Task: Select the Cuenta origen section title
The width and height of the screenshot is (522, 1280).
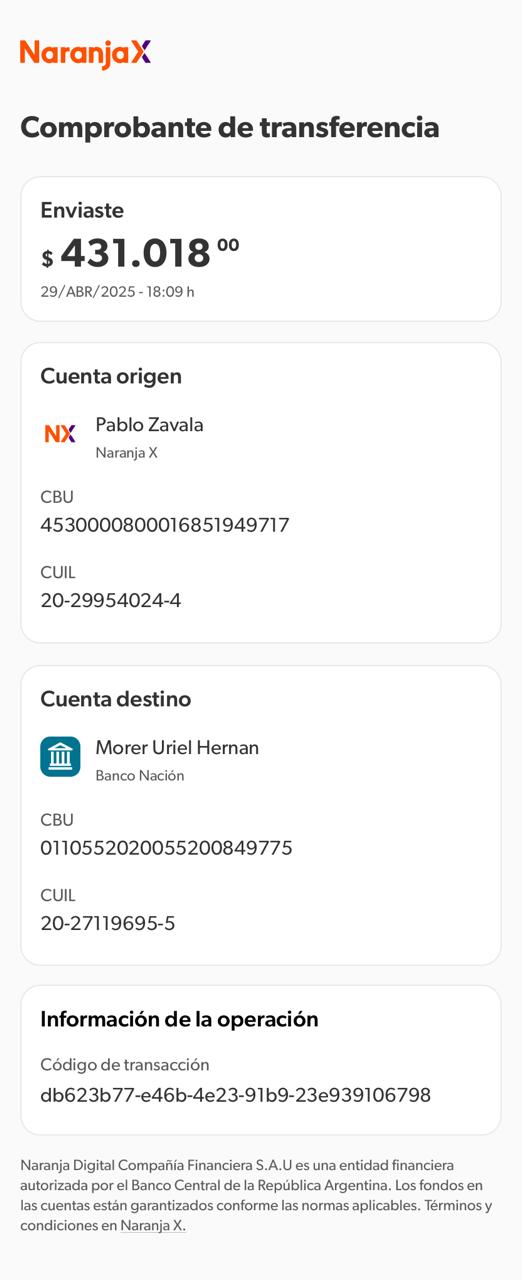Action: coord(111,376)
